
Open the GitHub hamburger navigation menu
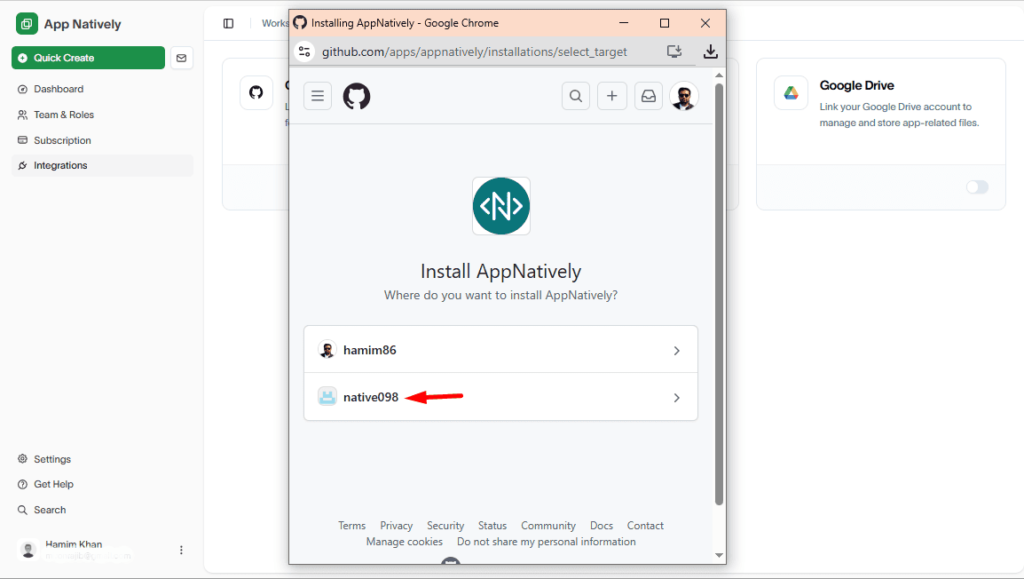click(x=317, y=96)
